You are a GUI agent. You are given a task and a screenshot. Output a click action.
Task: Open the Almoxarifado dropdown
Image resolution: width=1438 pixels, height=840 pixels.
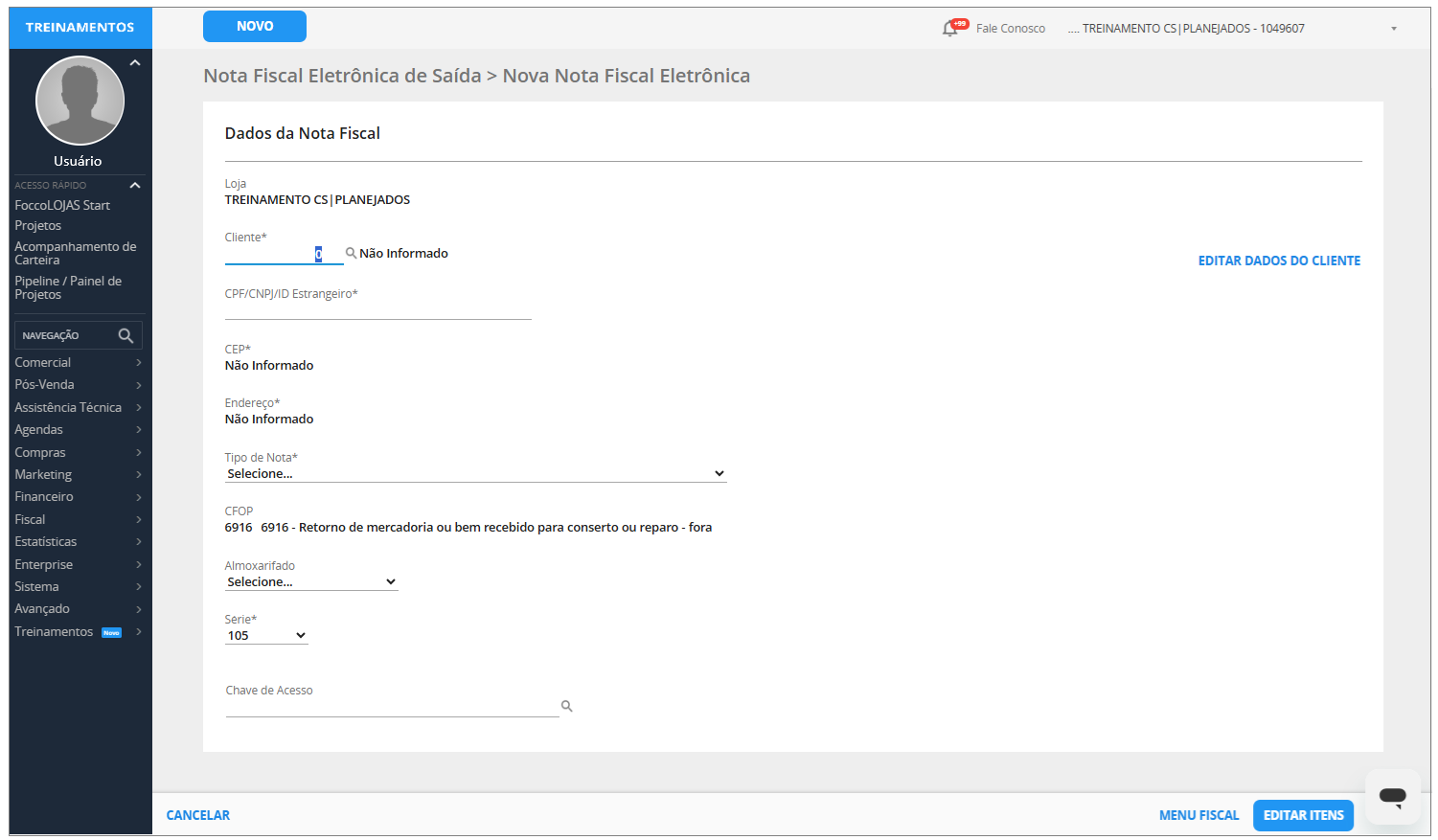[x=311, y=582]
